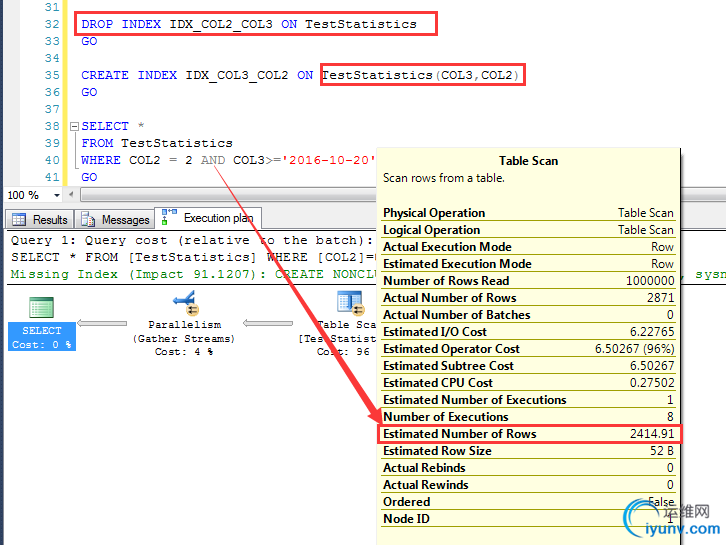Open the 100 % zoom dropdown
726x545 pixels.
tap(57, 195)
